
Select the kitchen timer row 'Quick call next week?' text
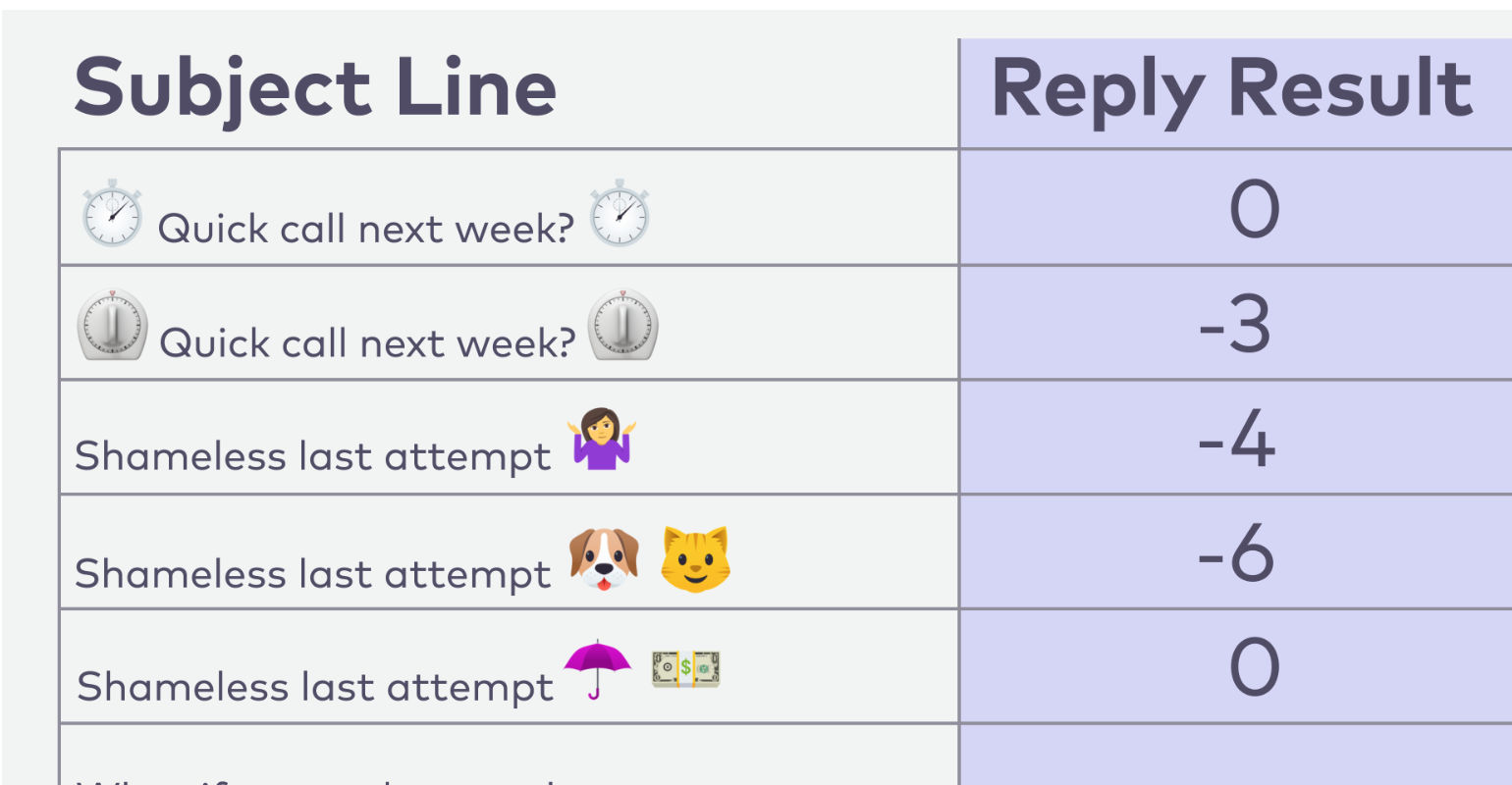(366, 342)
